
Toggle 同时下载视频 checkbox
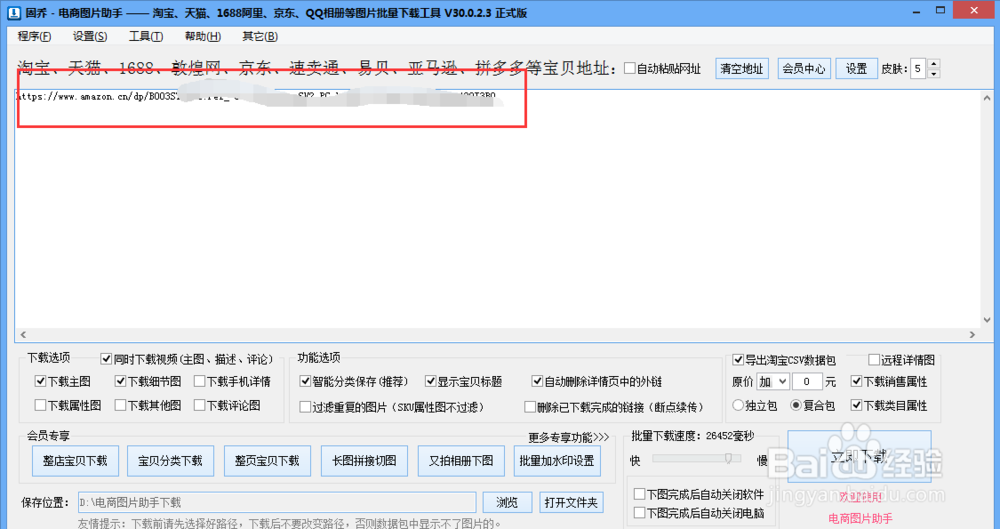point(107,359)
